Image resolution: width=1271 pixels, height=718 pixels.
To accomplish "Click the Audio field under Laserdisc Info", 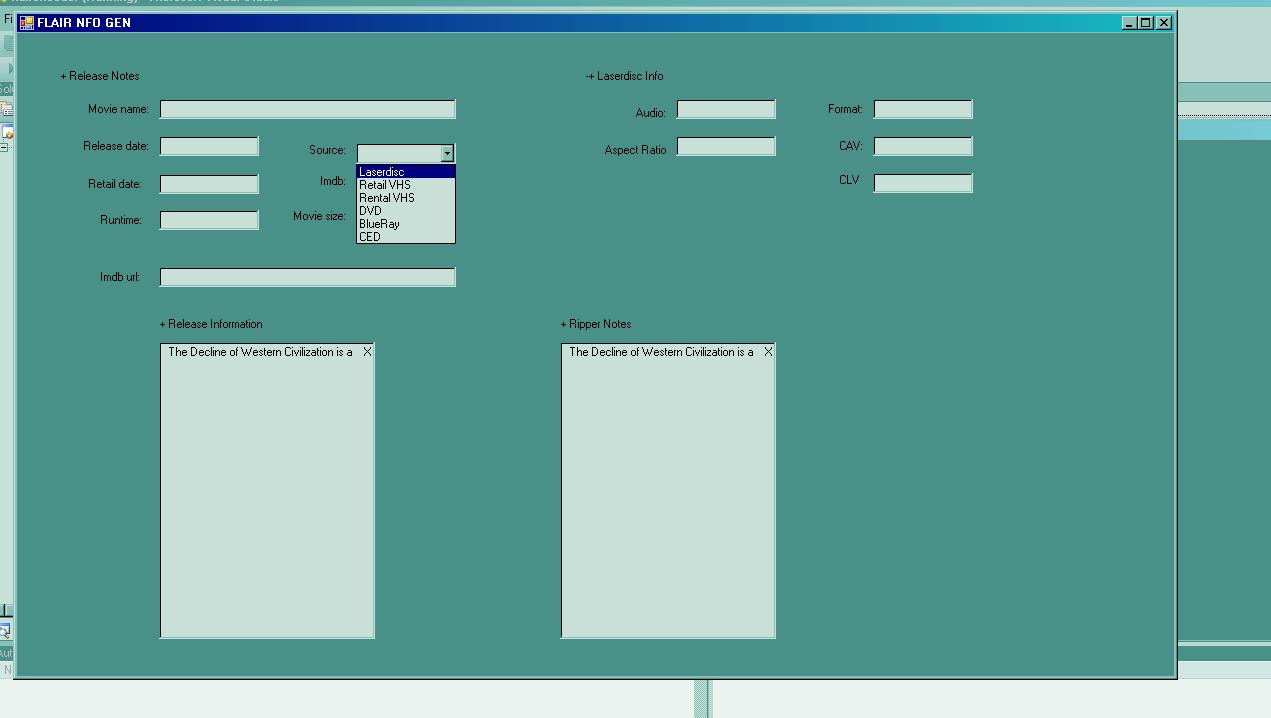I will pos(726,110).
